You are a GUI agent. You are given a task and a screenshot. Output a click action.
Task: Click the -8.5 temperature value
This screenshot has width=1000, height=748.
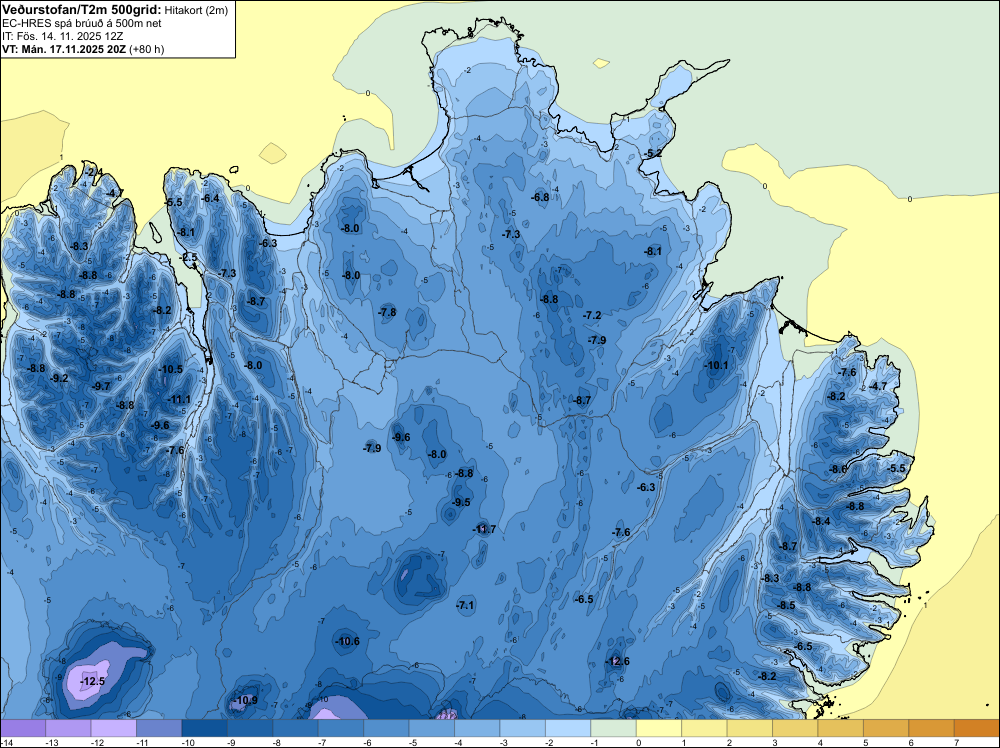pos(786,605)
